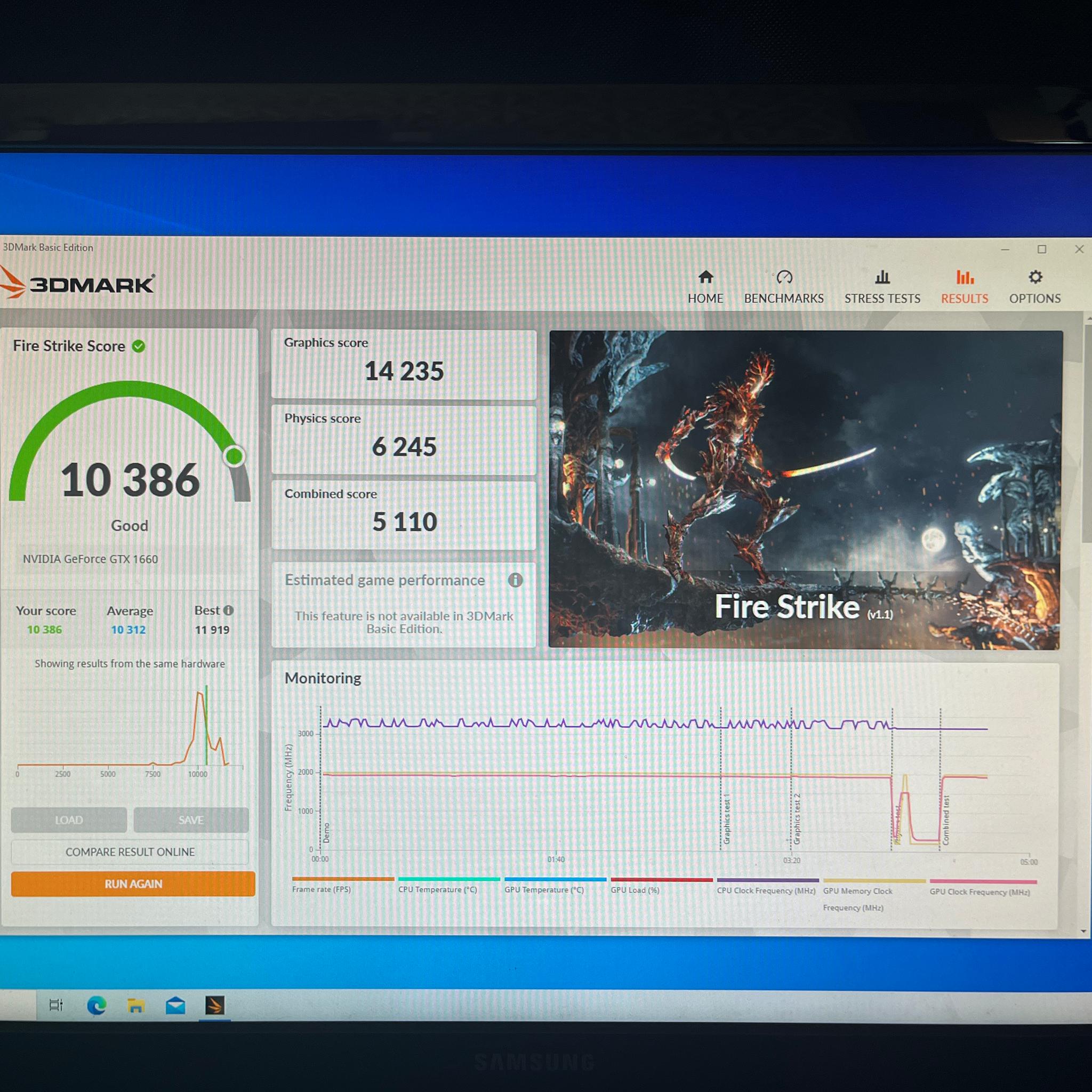Screen dimensions: 1092x1092
Task: Click the green validation checkmark beside Fire Strike Score
Action: (x=139, y=346)
